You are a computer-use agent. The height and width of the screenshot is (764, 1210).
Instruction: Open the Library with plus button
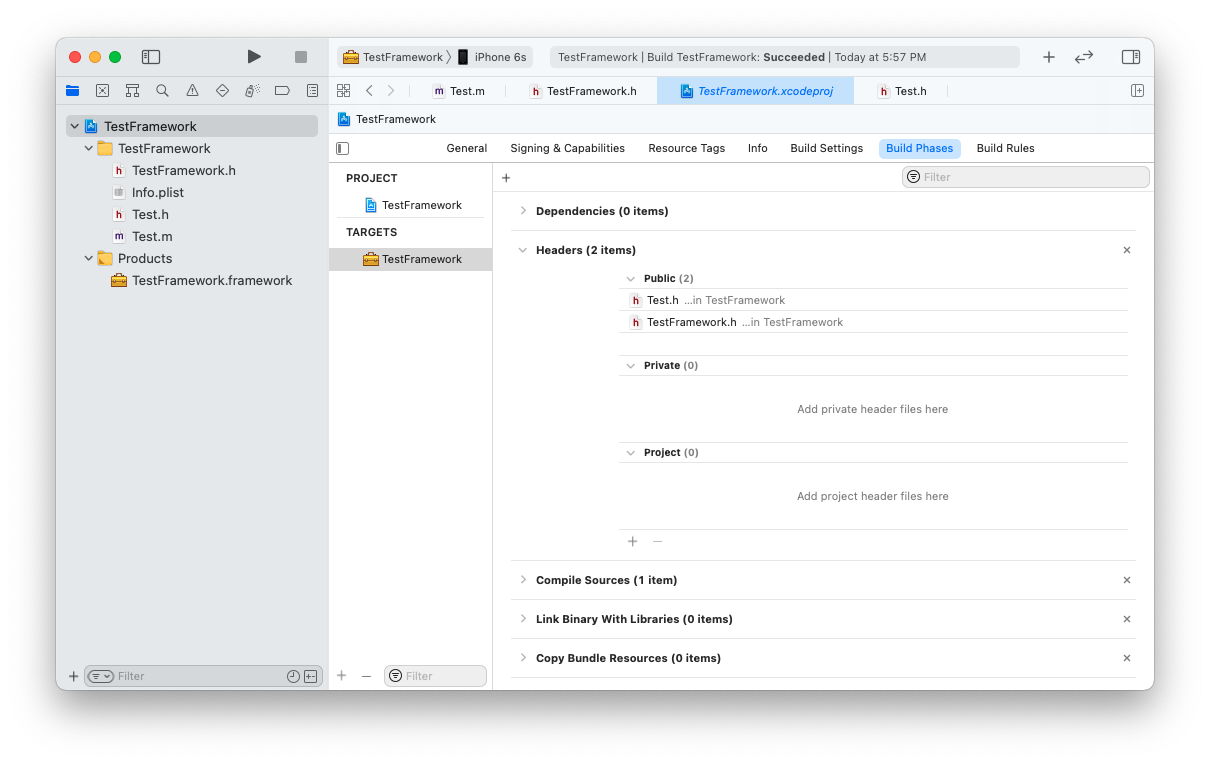coord(1049,57)
